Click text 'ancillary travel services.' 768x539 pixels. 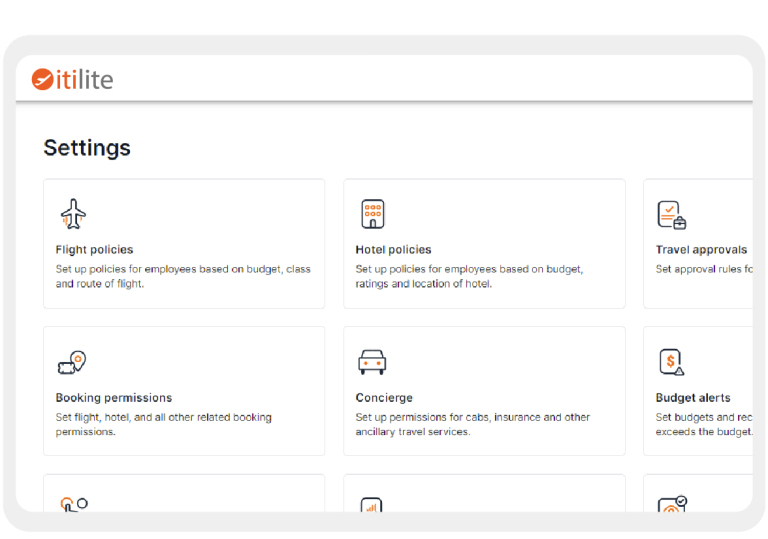[x=413, y=432]
